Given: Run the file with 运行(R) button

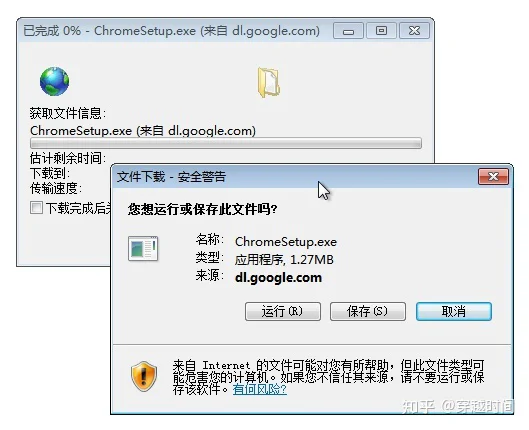Looking at the screenshot, I should (283, 311).
